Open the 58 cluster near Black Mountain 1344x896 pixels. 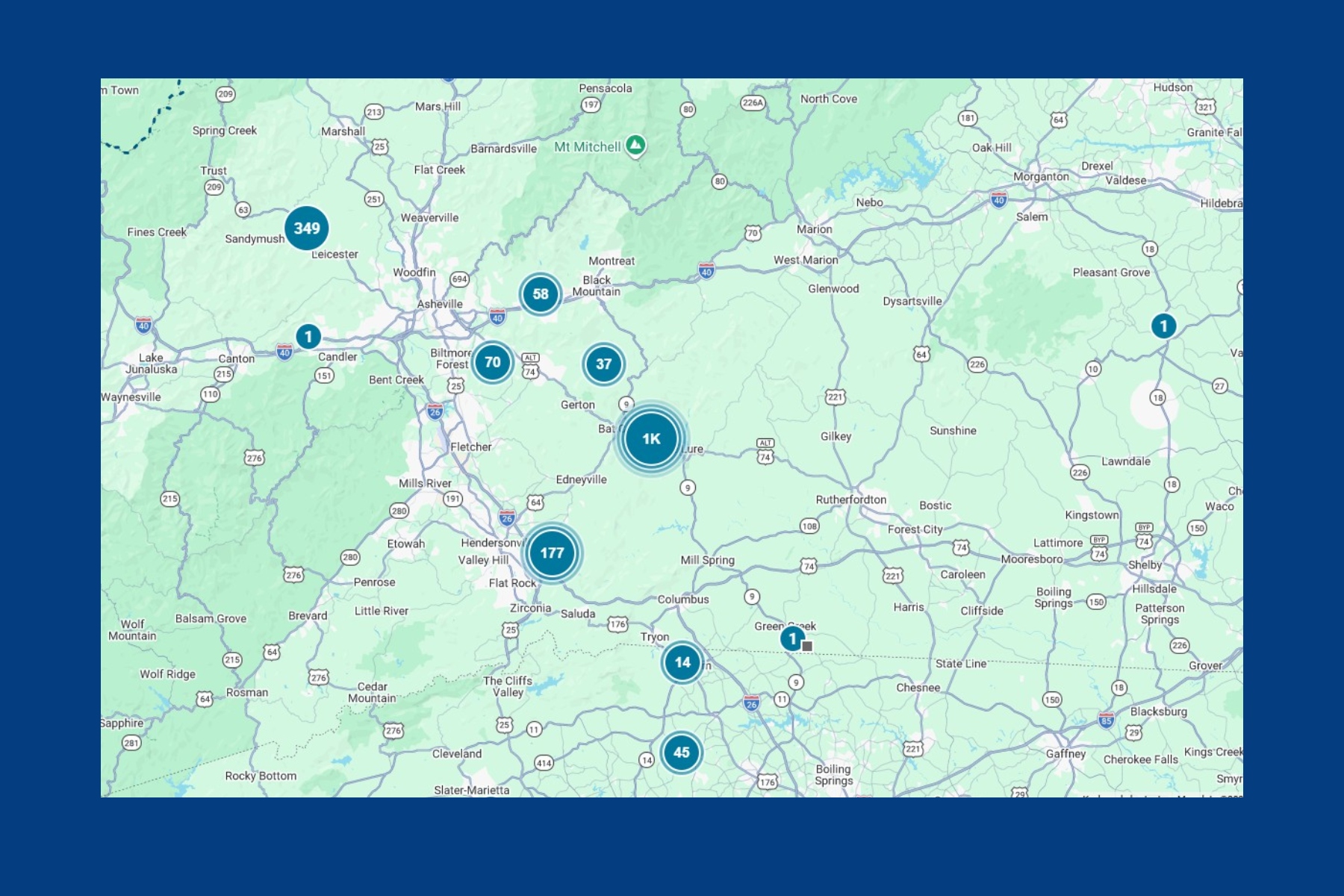541,294
